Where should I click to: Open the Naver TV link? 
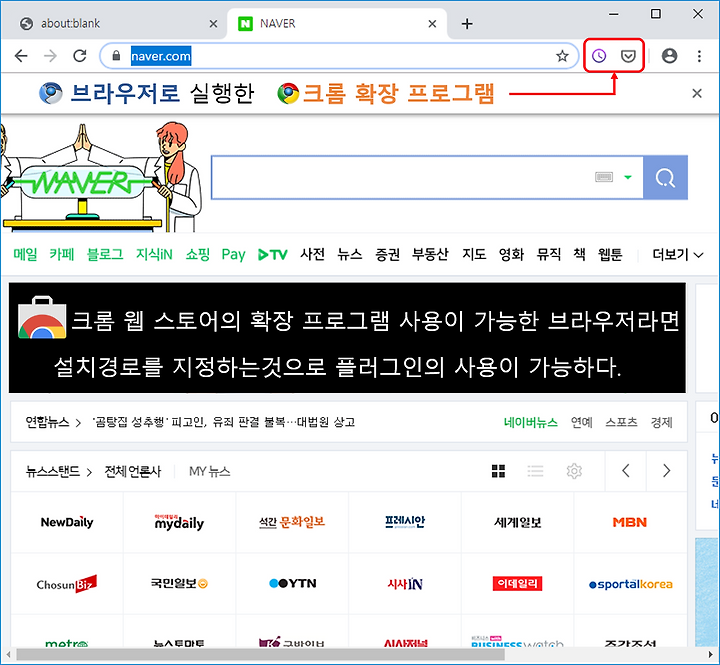[x=273, y=254]
